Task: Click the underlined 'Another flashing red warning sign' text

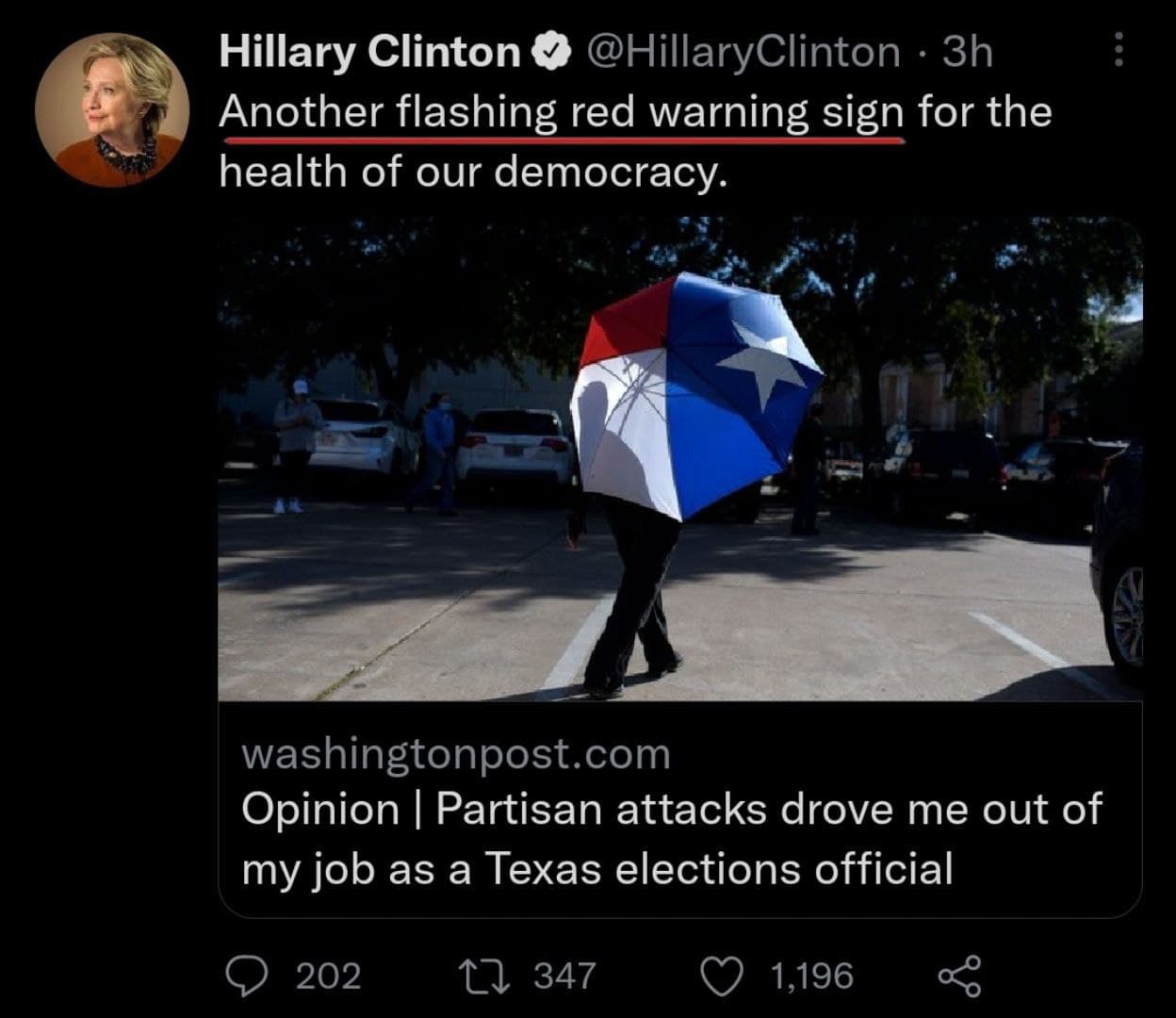Action: (562, 114)
